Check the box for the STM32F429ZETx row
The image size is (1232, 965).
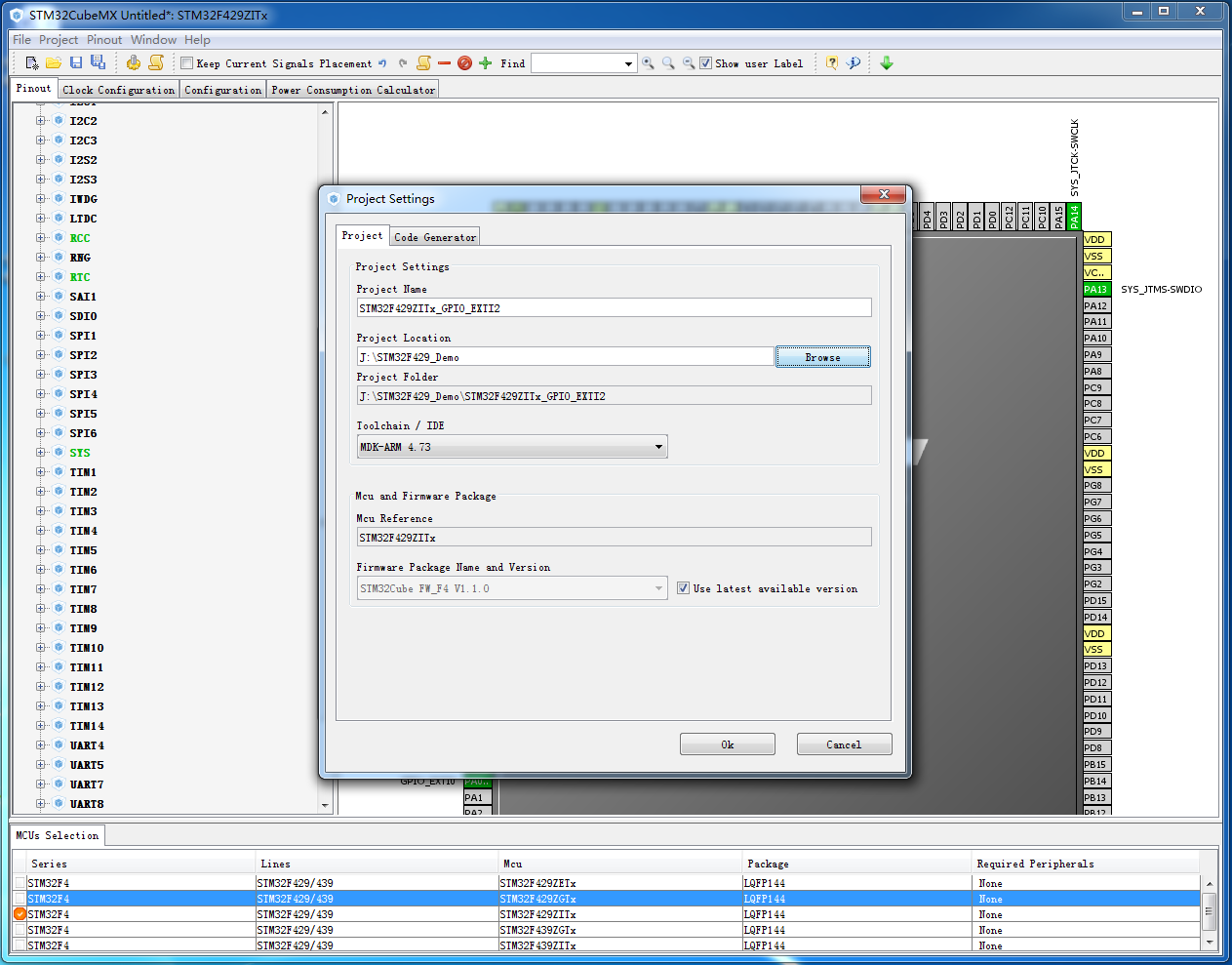click(20, 883)
